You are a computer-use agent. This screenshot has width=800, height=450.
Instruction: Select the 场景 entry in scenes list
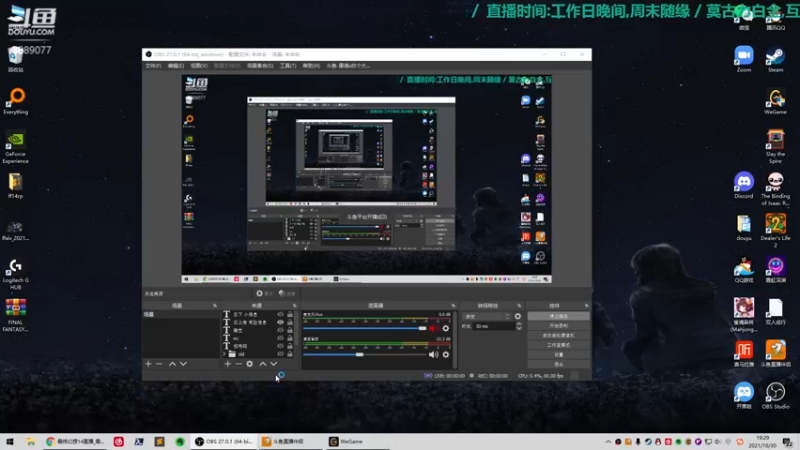(x=181, y=315)
